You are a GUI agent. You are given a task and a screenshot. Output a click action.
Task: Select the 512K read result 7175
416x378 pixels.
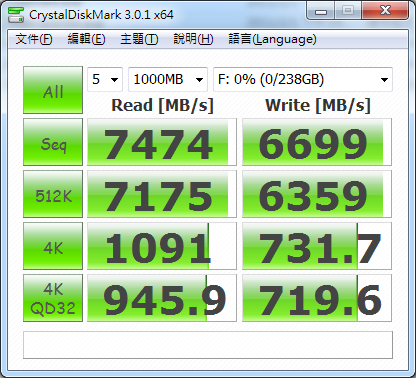point(162,194)
